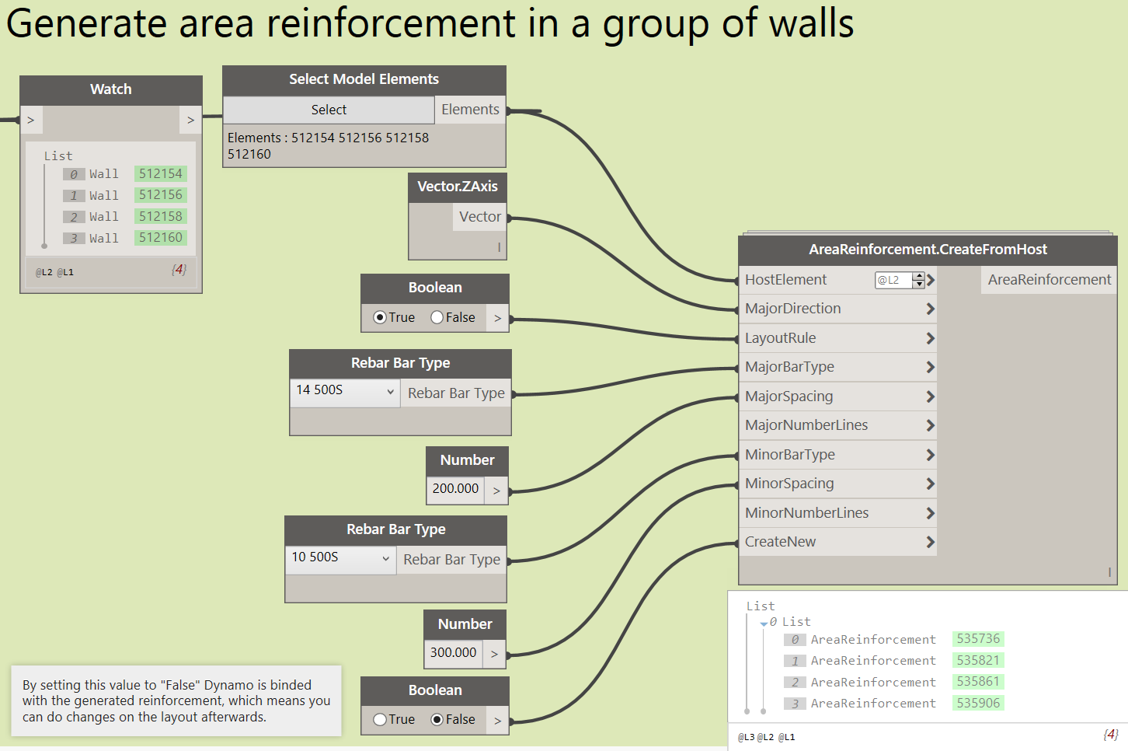Click the HostElement input port arrow
The image size is (1128, 751).
932,280
